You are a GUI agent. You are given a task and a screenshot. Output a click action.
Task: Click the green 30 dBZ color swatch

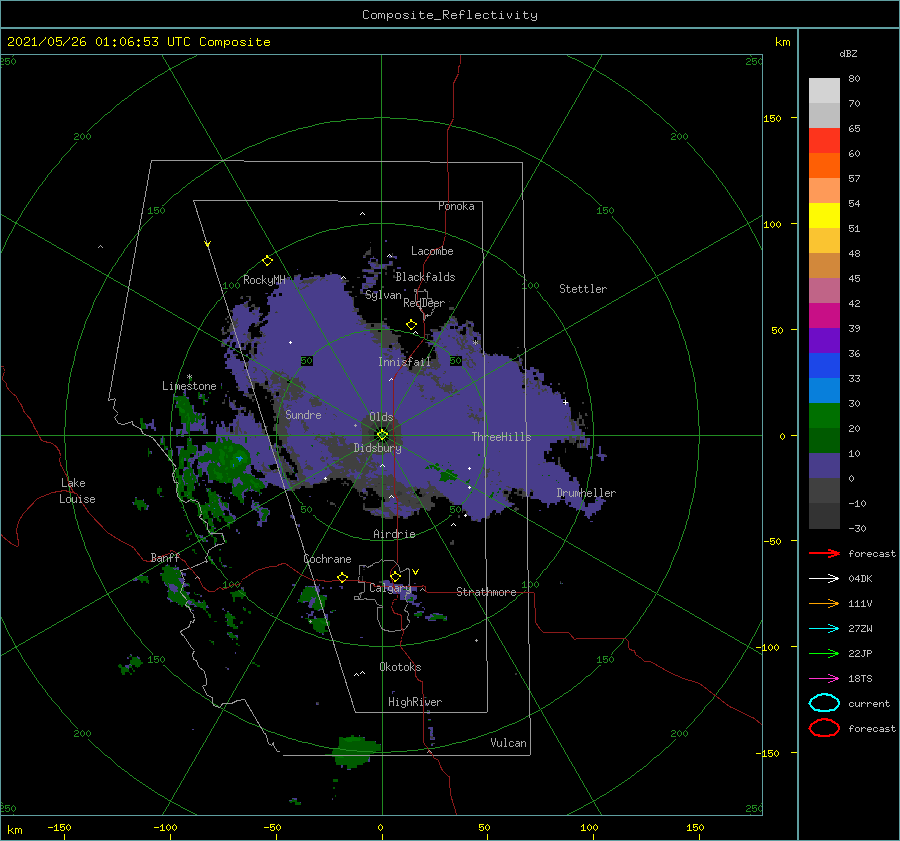[x=824, y=416]
